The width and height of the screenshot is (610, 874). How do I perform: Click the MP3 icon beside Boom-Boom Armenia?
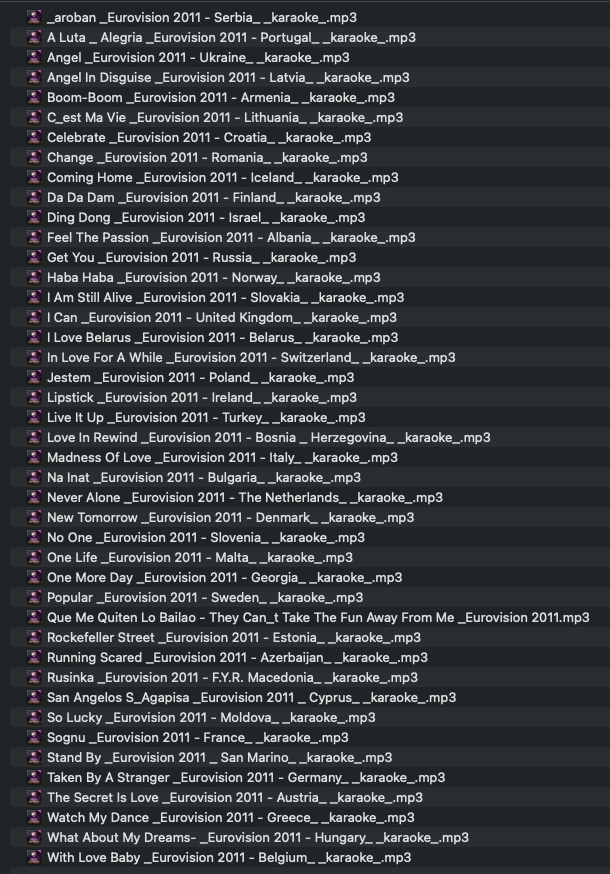point(34,98)
